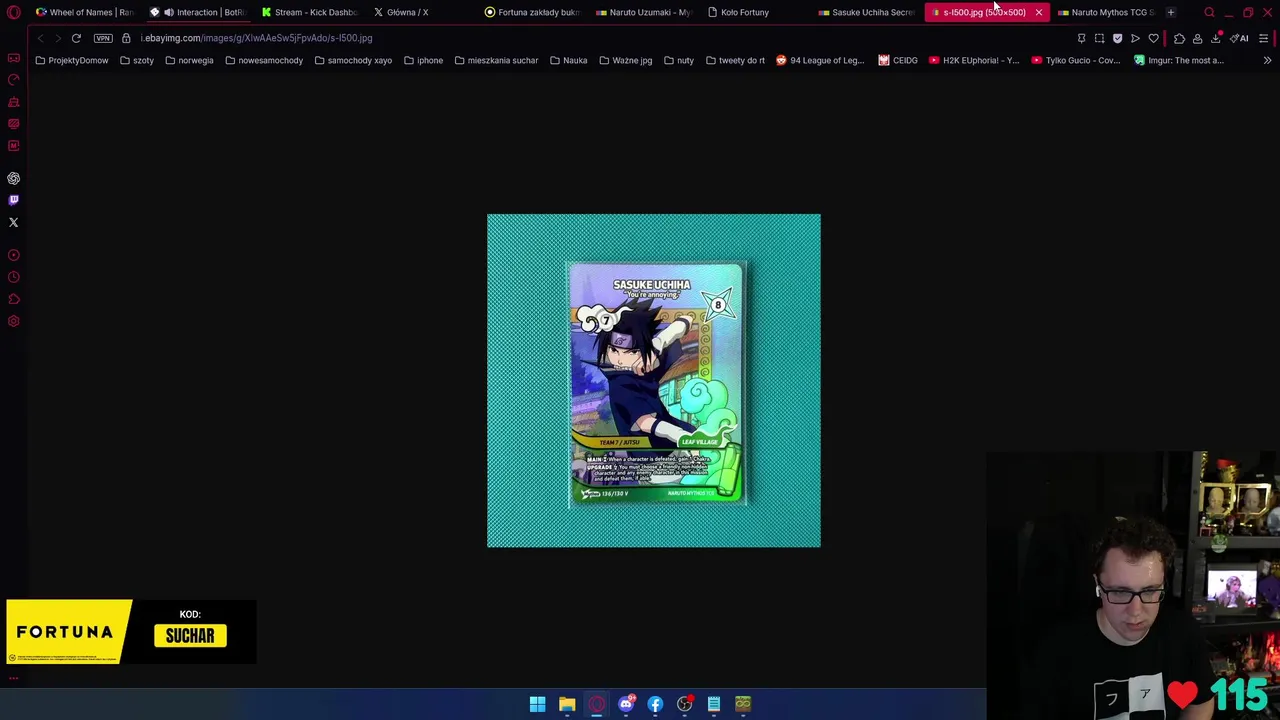
Task: Open norwegia bookmarks folder
Action: (189, 60)
